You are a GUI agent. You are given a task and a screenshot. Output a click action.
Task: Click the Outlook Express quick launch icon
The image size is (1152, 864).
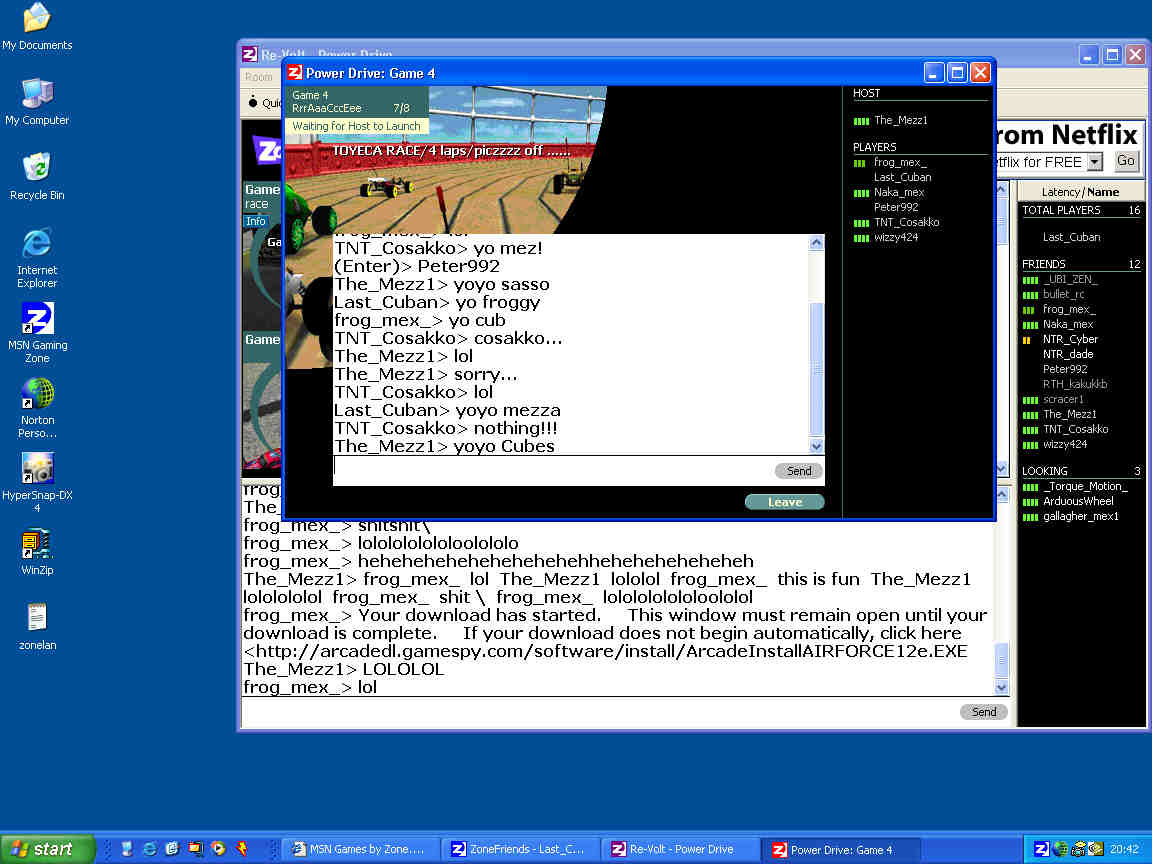tap(172, 849)
